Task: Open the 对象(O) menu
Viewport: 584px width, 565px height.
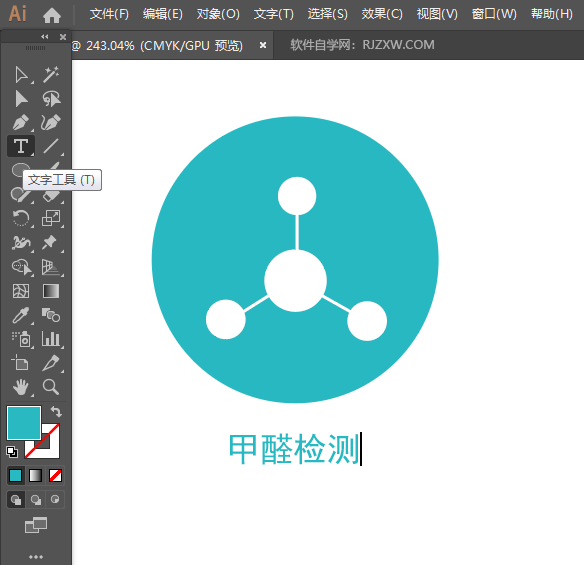Action: (218, 14)
